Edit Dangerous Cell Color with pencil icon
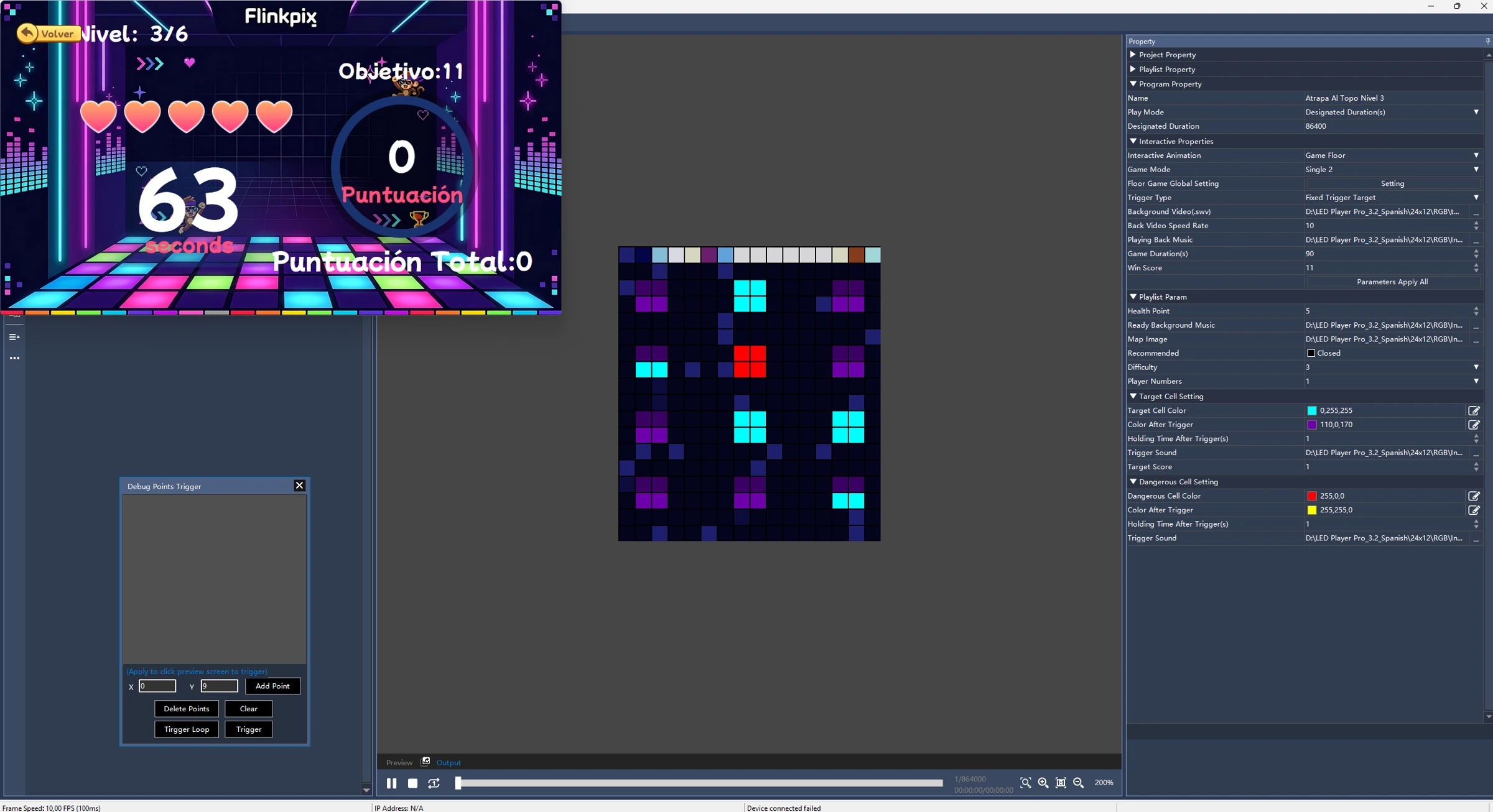Image resolution: width=1493 pixels, height=812 pixels. pyautogui.click(x=1474, y=496)
